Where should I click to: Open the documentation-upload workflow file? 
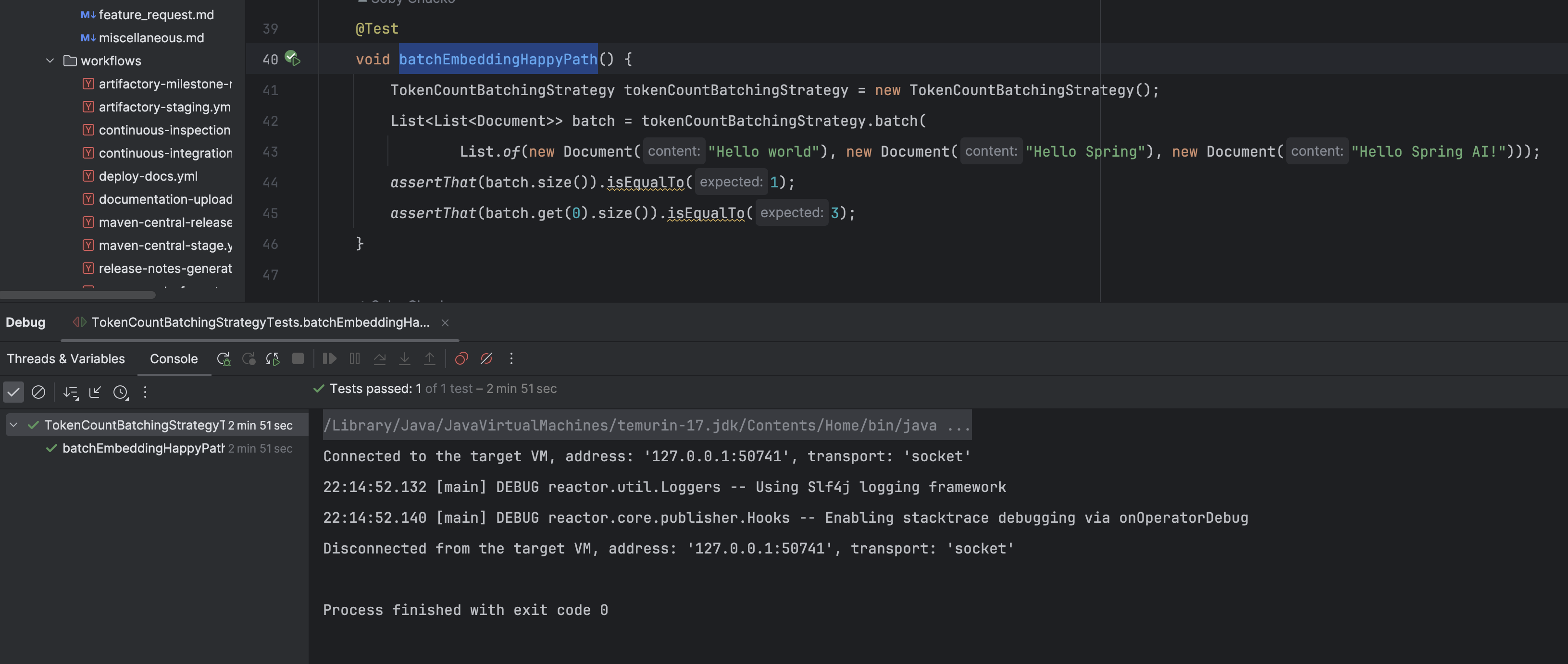(x=165, y=199)
